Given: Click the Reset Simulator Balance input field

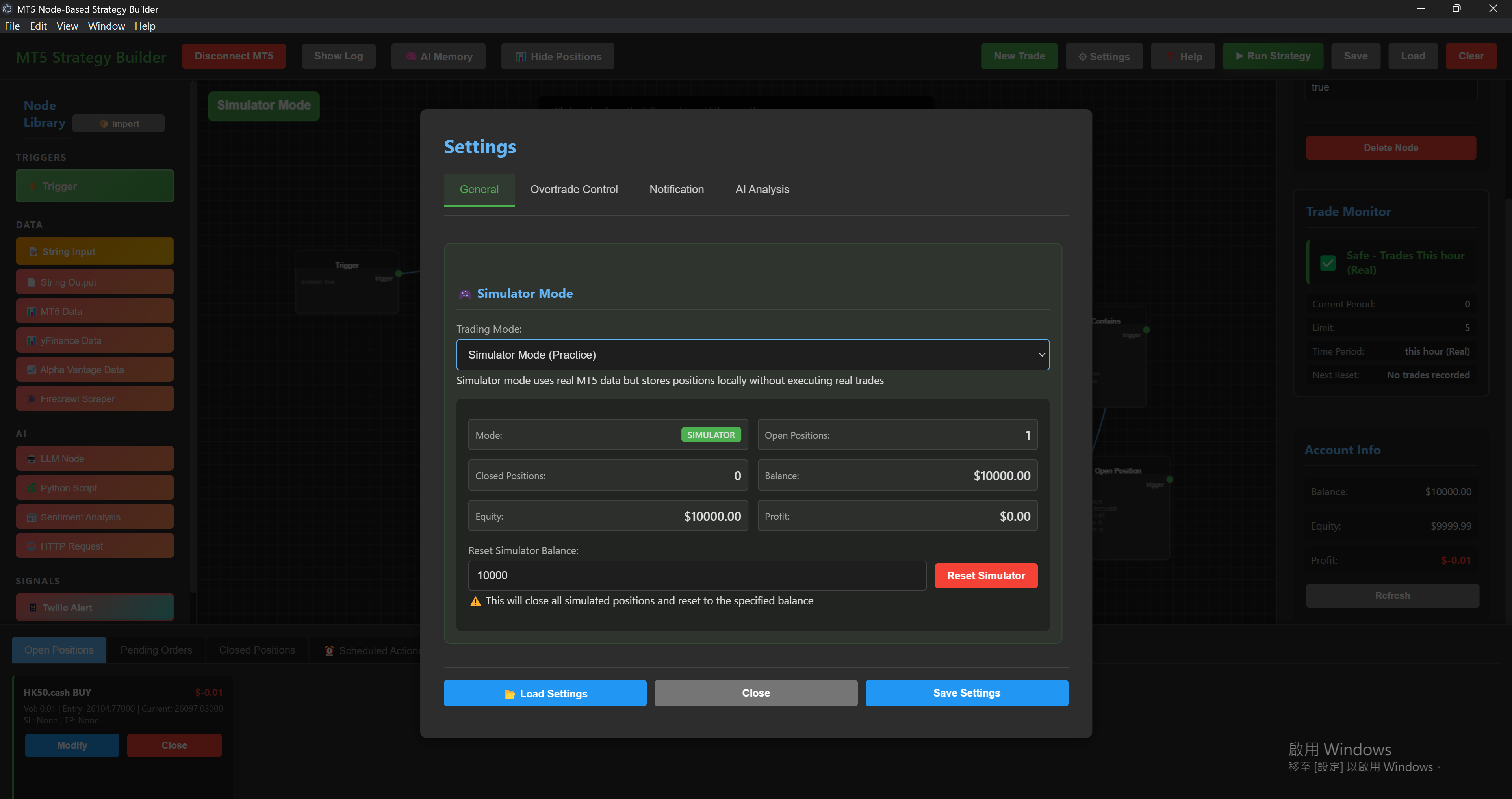Looking at the screenshot, I should 697,575.
